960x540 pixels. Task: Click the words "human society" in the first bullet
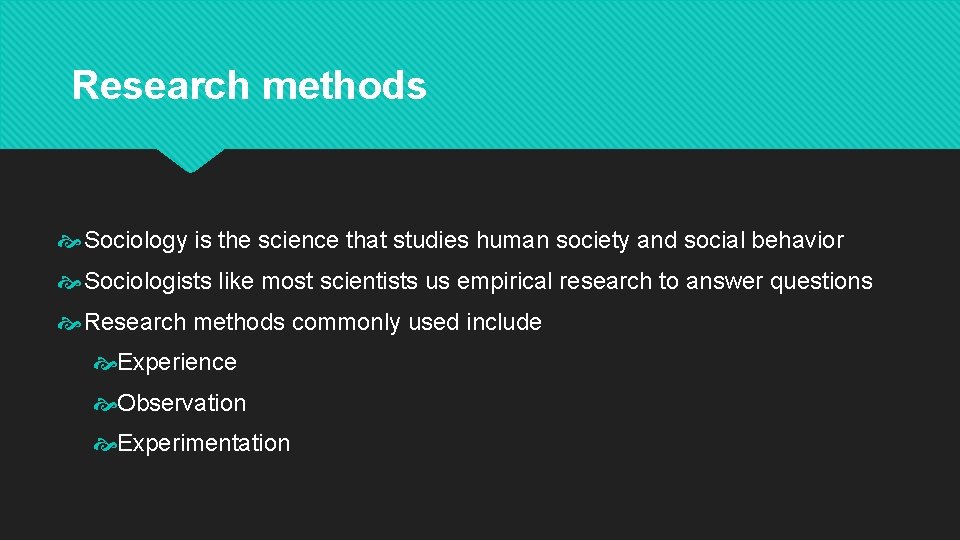[552, 241]
